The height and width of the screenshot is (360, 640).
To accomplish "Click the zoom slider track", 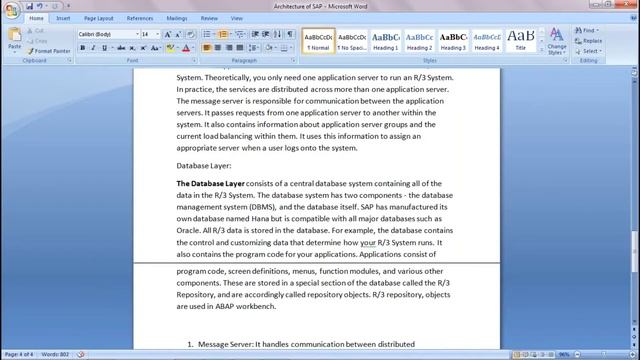I will point(604,355).
